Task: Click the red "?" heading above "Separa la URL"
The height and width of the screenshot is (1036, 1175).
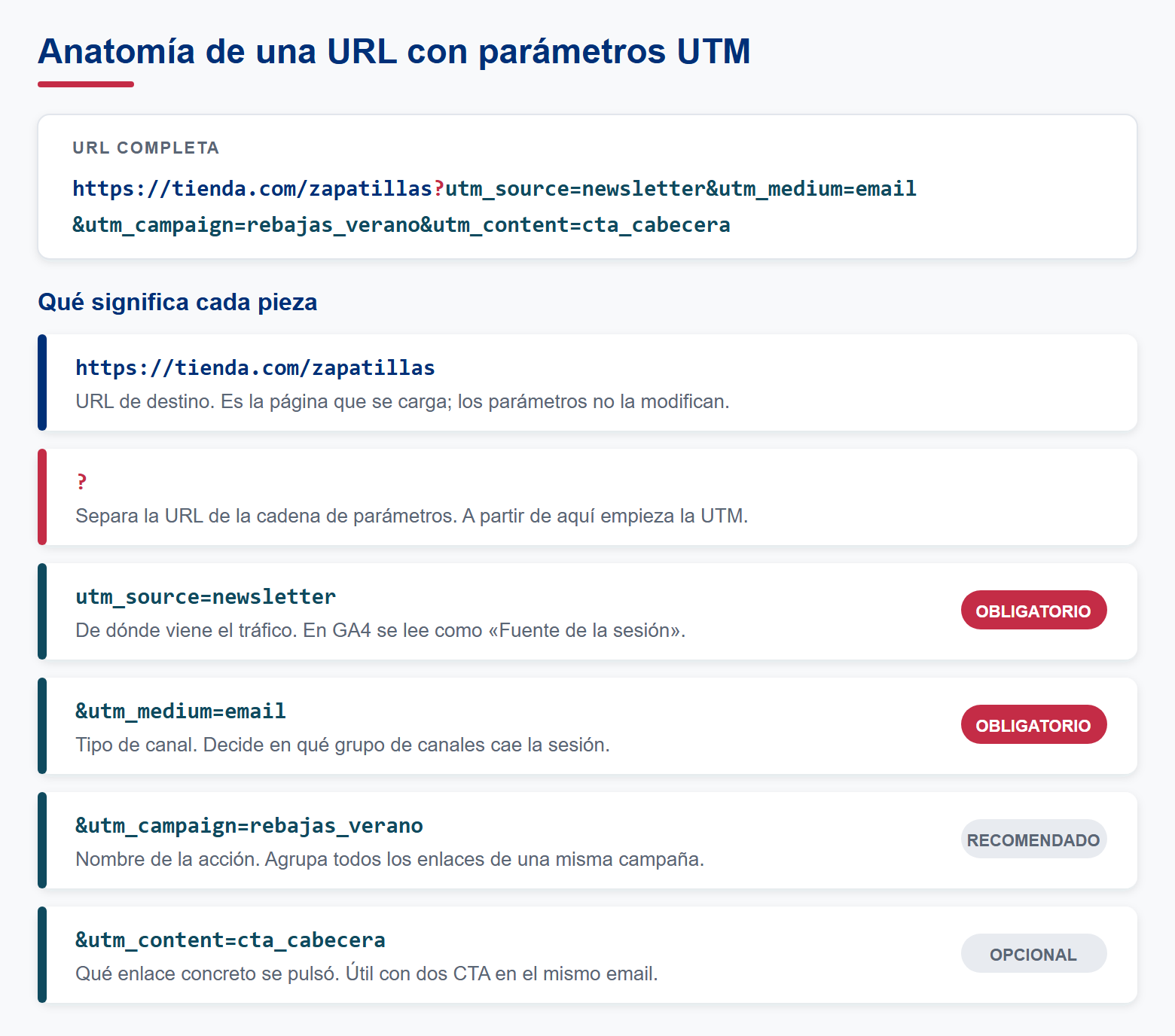Action: [81, 482]
